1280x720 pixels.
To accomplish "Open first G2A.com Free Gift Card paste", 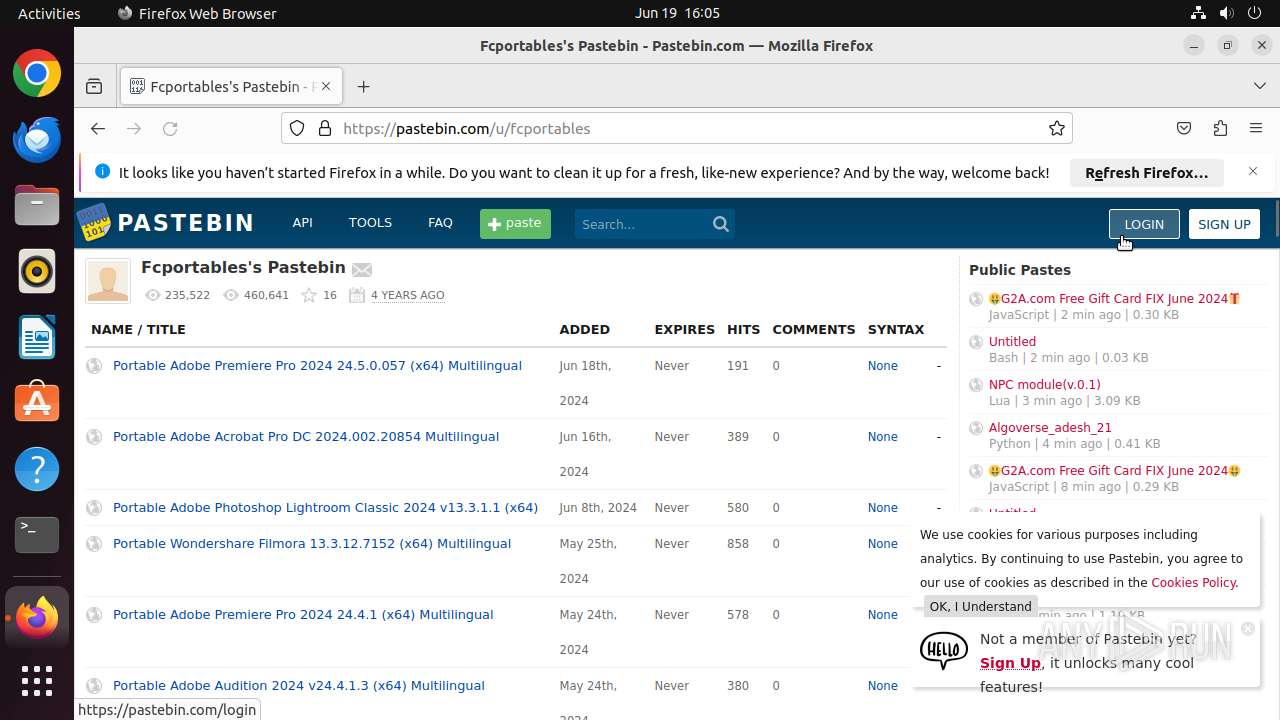I will click(x=1114, y=298).
